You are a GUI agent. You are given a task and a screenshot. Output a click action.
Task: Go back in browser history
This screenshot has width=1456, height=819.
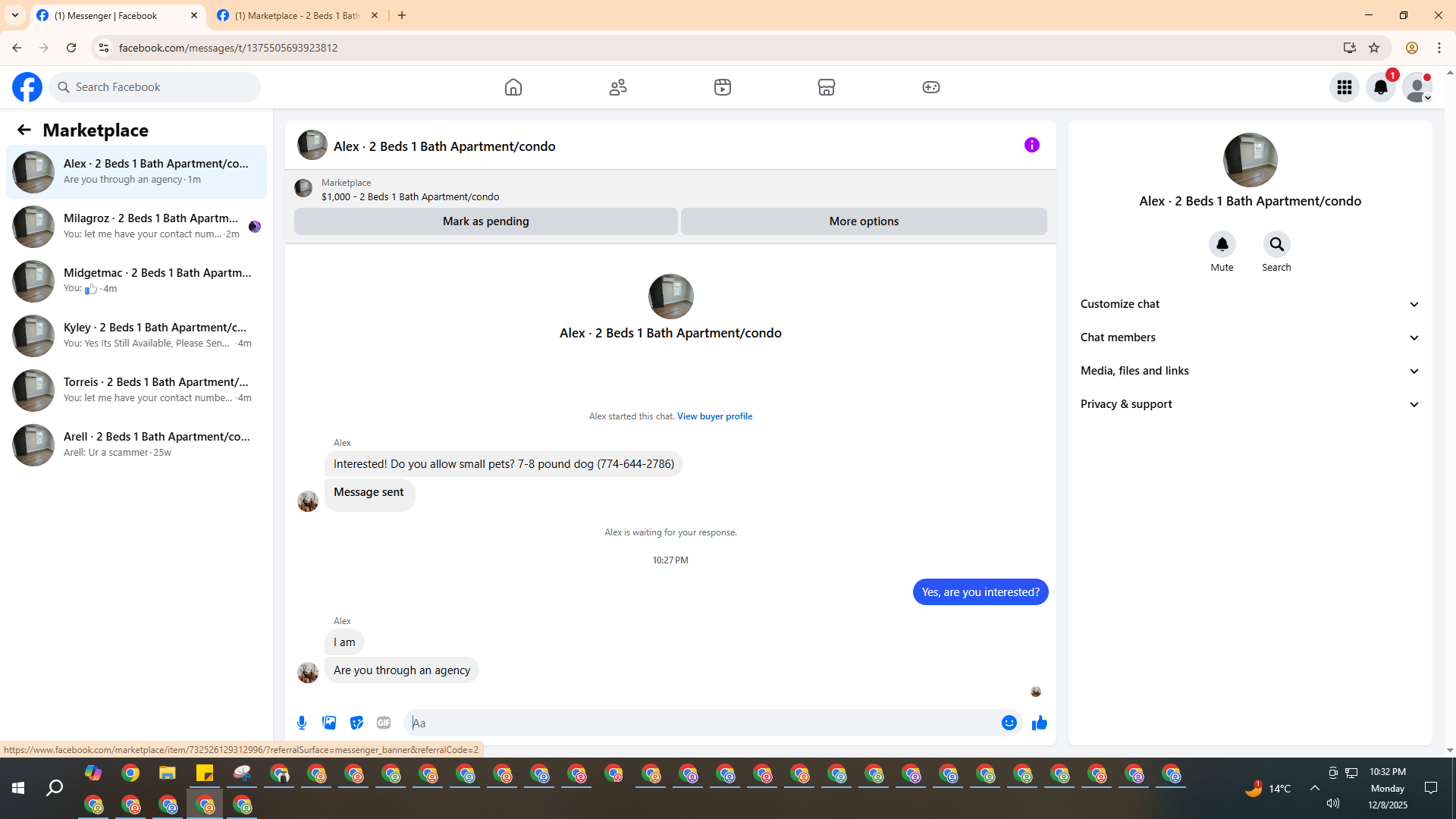click(x=17, y=48)
